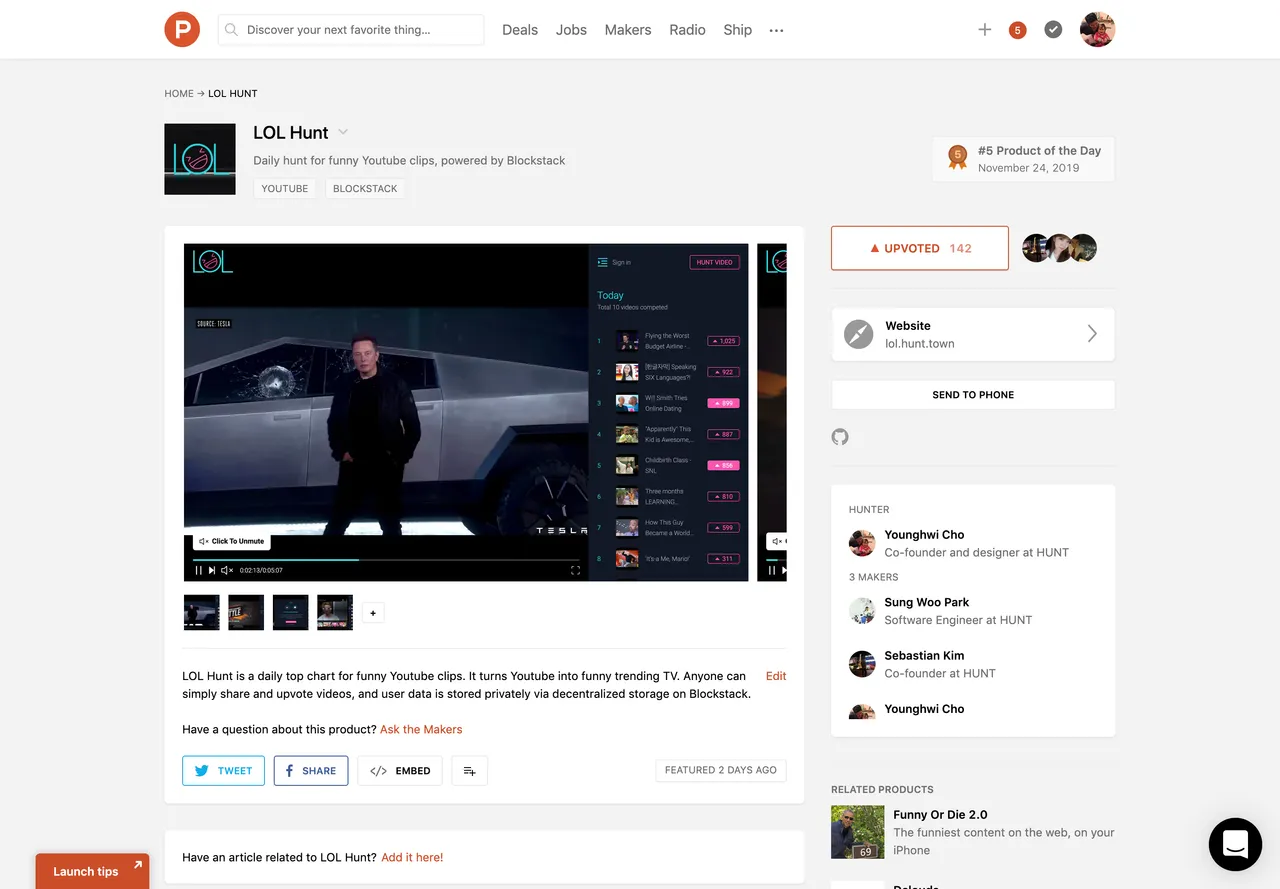The image size is (1280, 889).
Task: Click the Sign in menu icon in preview
Action: (603, 262)
